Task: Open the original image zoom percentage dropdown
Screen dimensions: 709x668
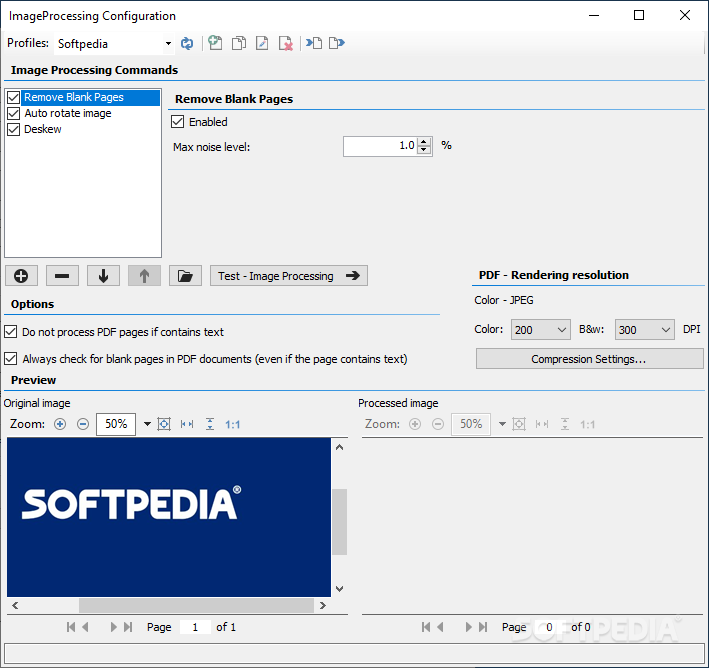Action: click(x=147, y=424)
